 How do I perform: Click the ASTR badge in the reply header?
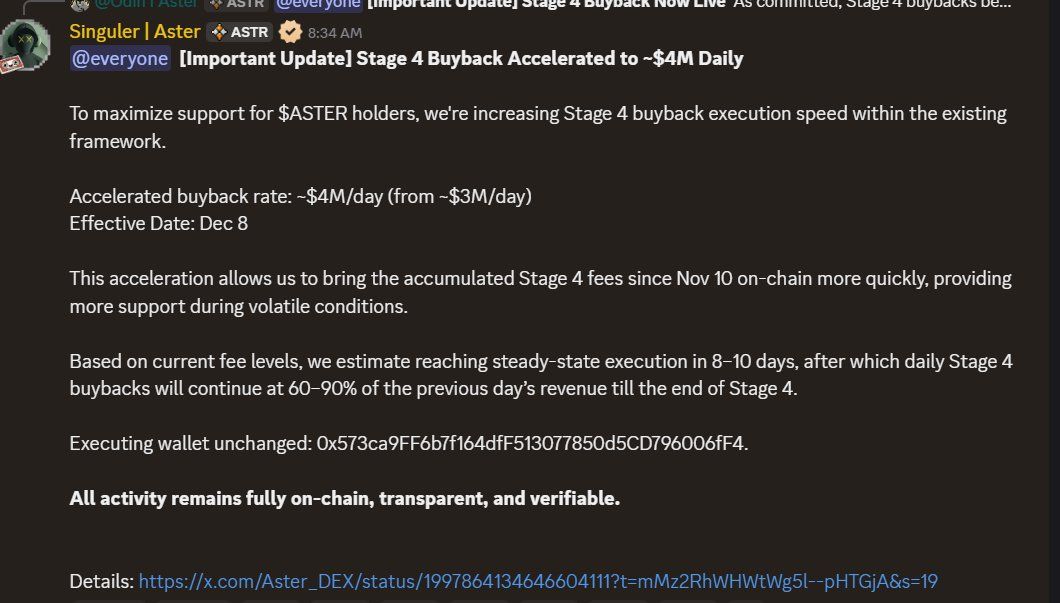point(238,4)
